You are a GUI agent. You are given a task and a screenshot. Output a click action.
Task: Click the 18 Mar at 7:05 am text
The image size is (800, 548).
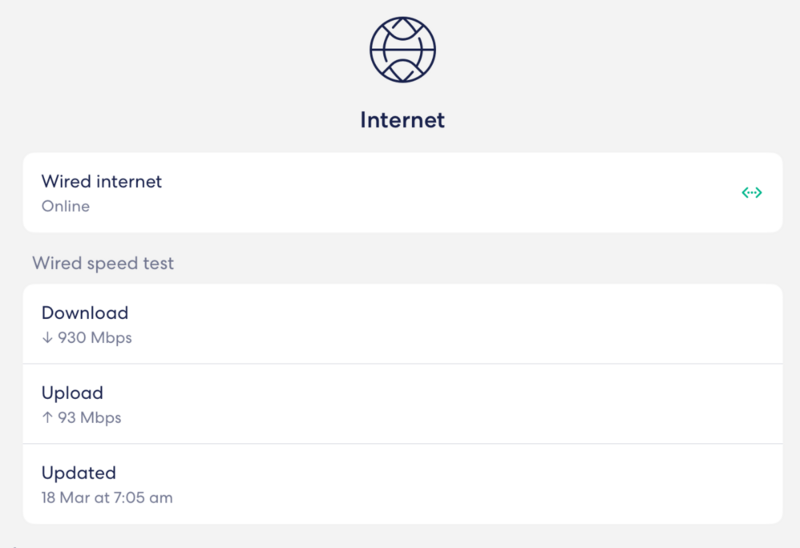point(107,497)
